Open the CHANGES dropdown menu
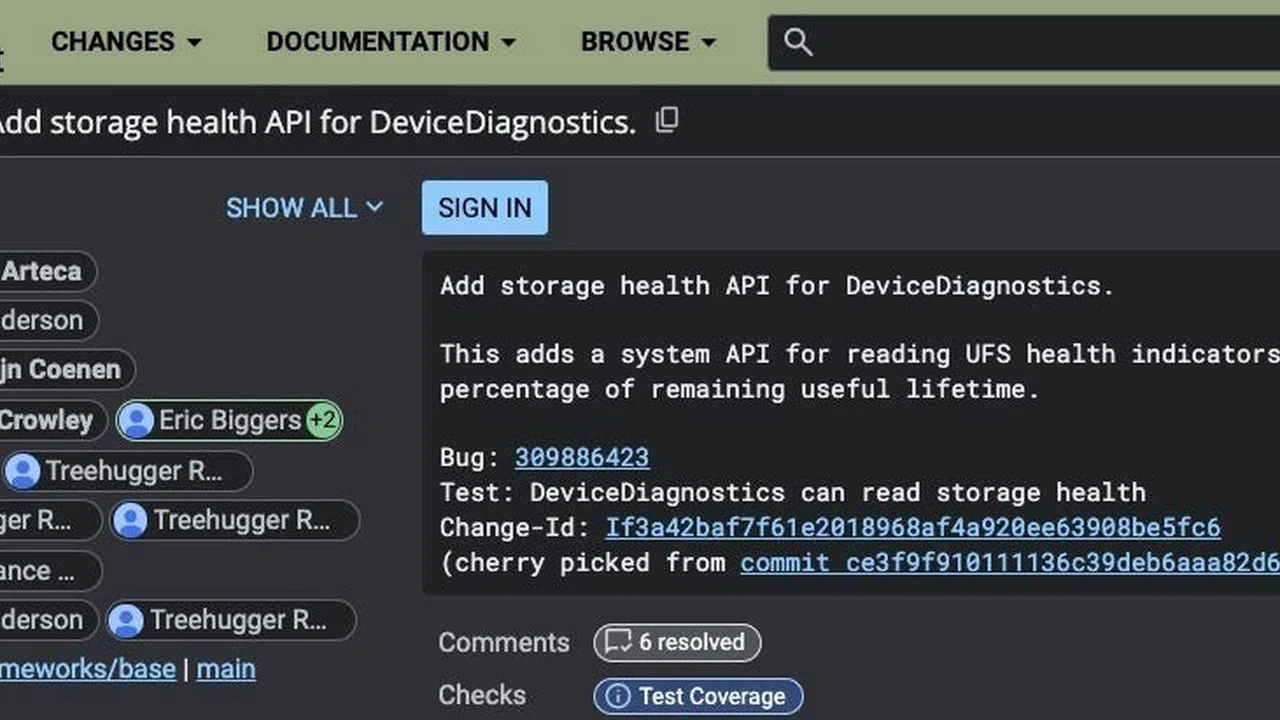Screen dimensions: 1280x720 [x=126, y=42]
